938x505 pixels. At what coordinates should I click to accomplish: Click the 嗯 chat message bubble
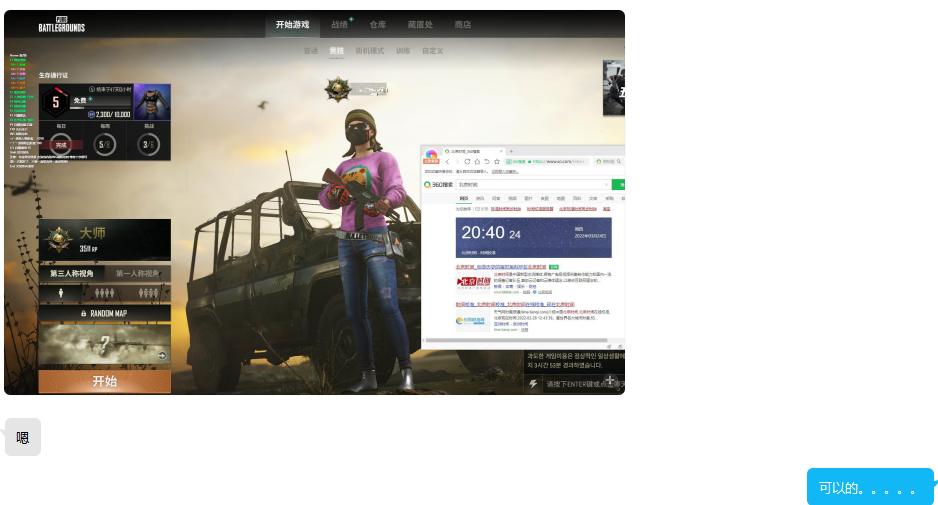coord(23,437)
